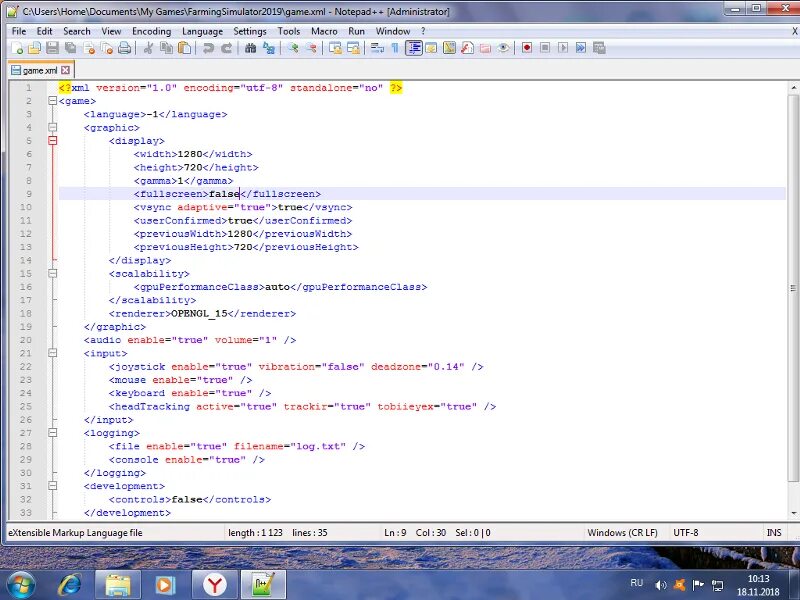Collapse the <graphic> node fold marker

tap(53, 127)
